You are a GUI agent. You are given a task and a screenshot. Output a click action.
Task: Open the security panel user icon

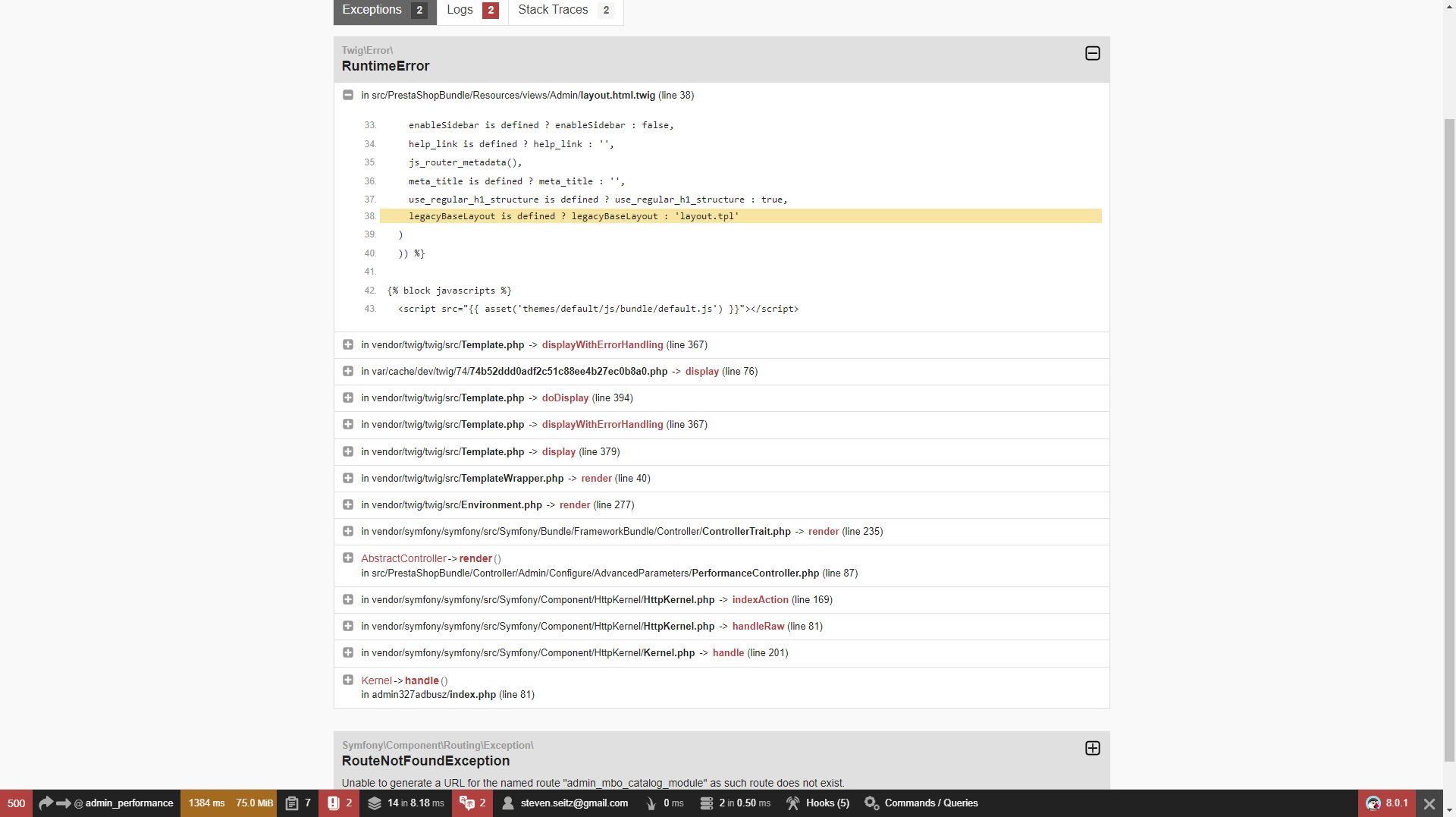(x=508, y=803)
